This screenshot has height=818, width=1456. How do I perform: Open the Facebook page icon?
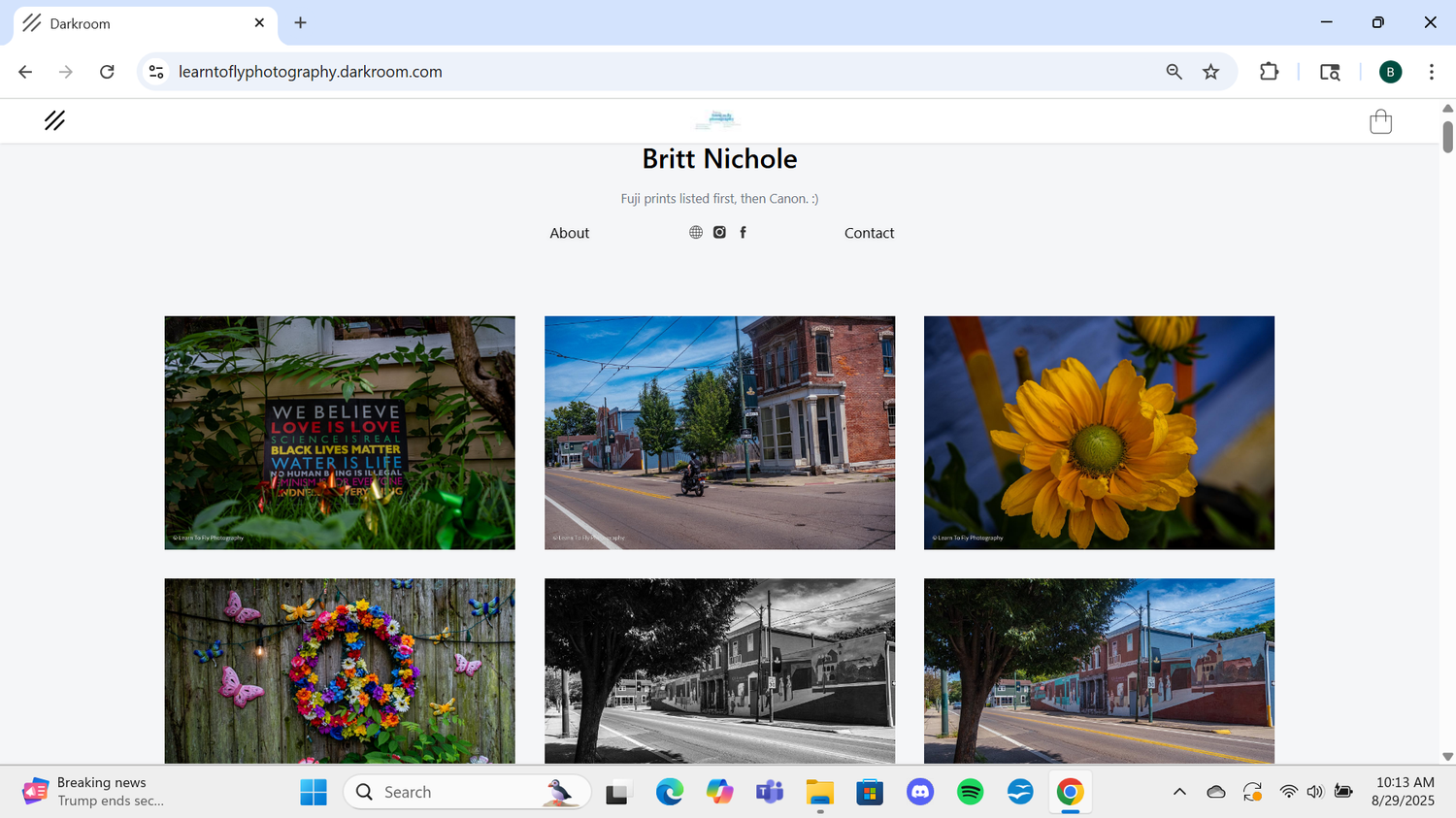(x=744, y=232)
